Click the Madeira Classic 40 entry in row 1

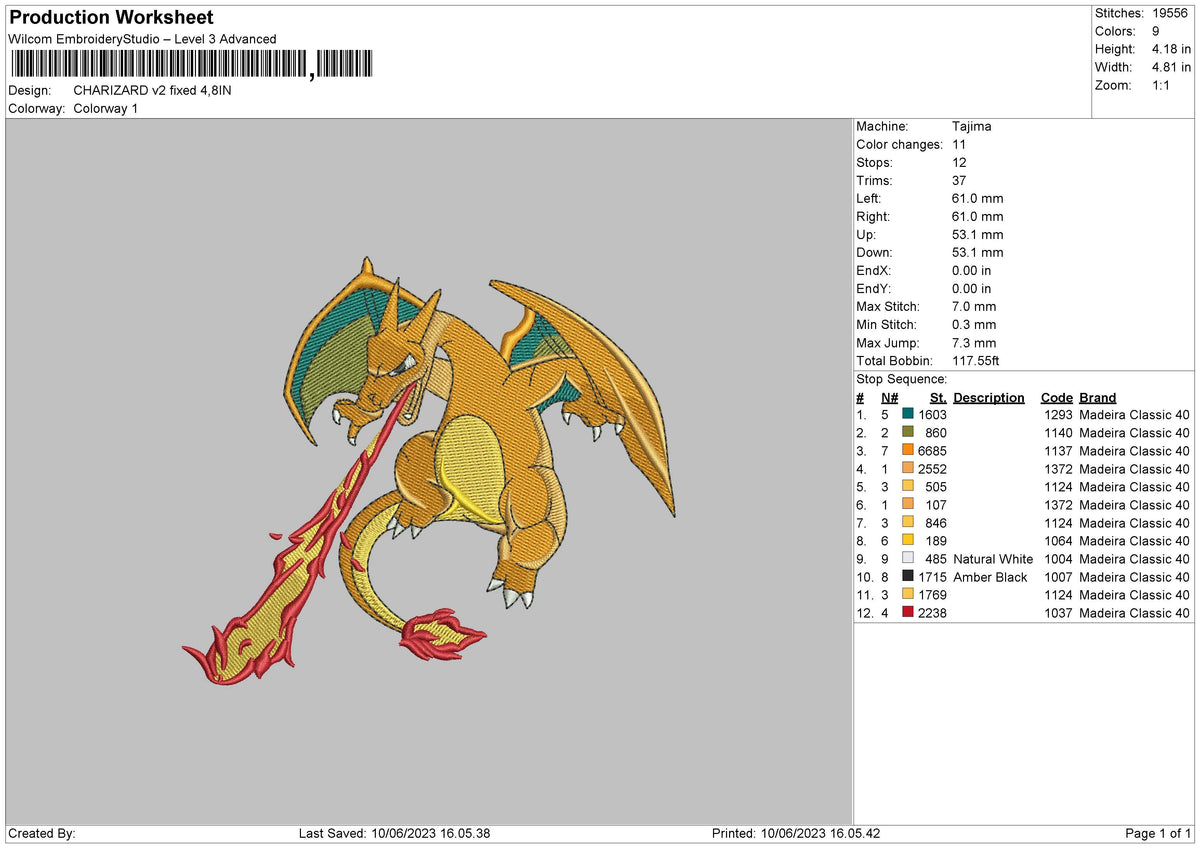pos(1134,414)
